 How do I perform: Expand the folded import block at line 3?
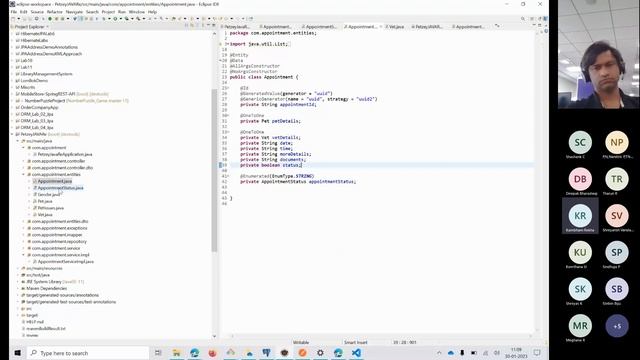(227, 44)
